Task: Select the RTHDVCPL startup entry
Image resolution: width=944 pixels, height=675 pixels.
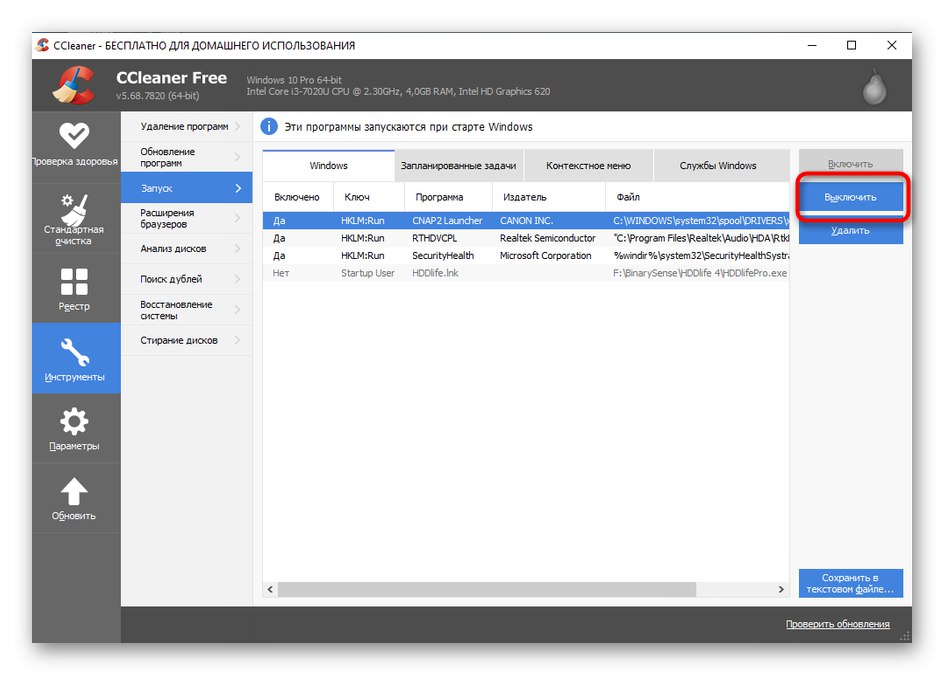Action: pyautogui.click(x=526, y=238)
